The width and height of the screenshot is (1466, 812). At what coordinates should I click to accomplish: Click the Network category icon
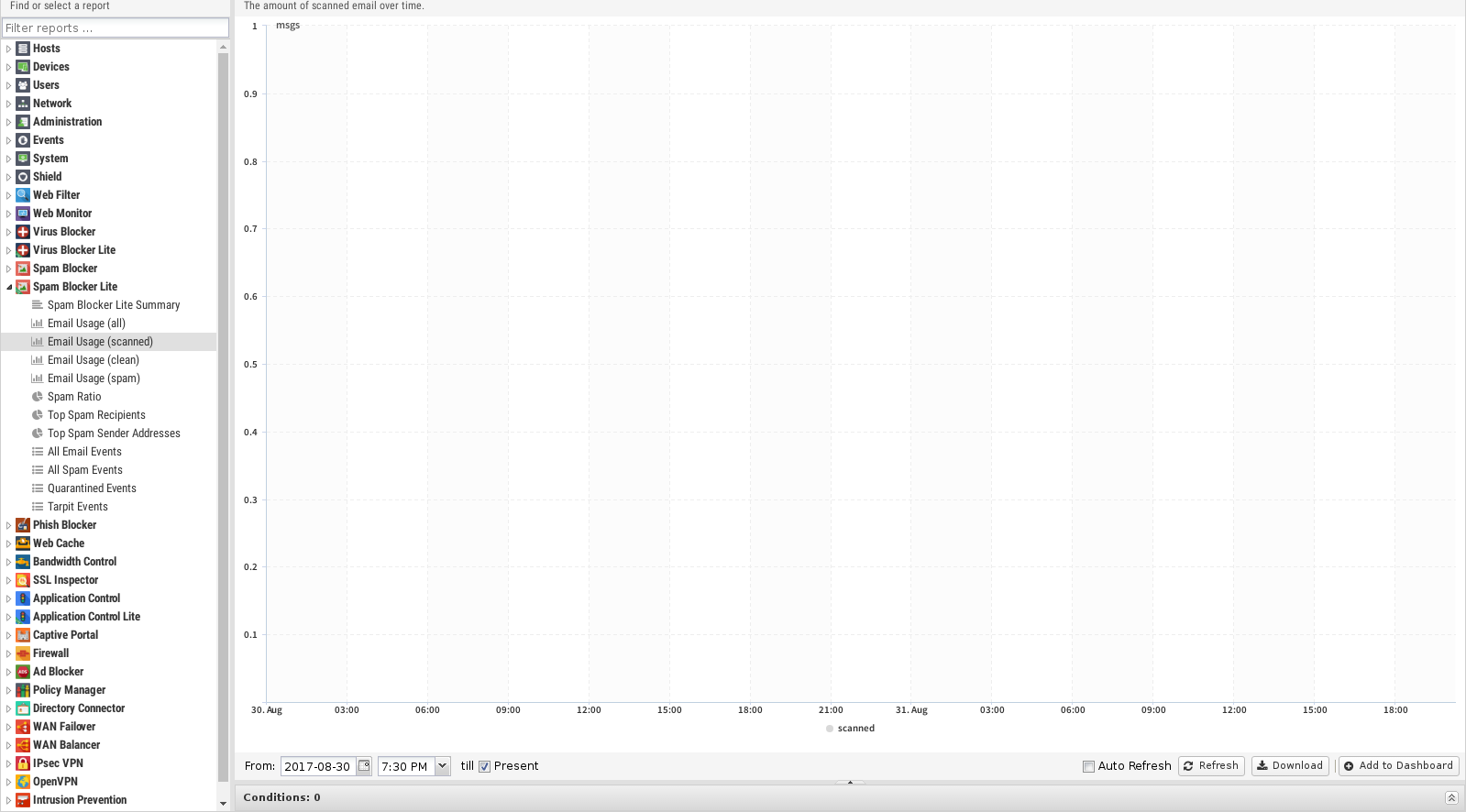[23, 104]
